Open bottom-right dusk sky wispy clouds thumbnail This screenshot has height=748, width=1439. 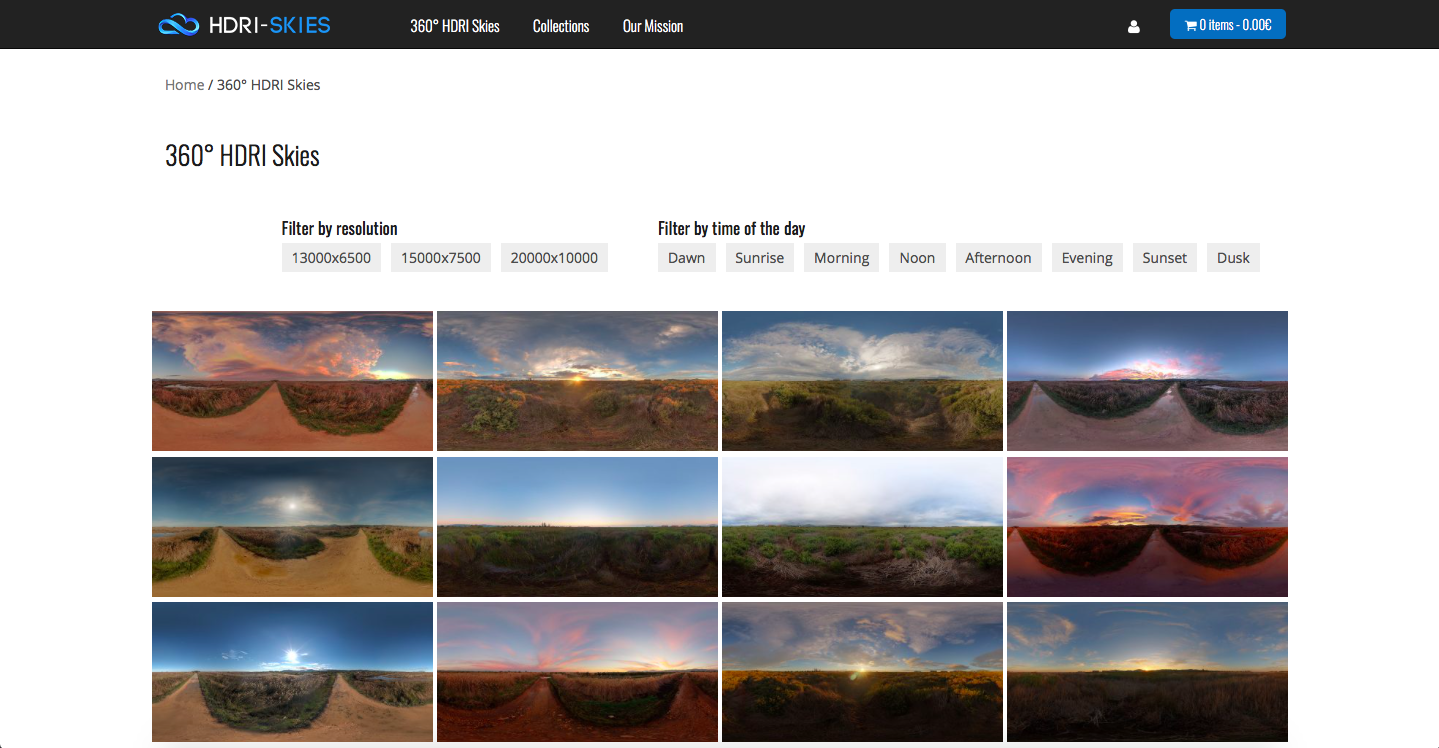(1147, 672)
